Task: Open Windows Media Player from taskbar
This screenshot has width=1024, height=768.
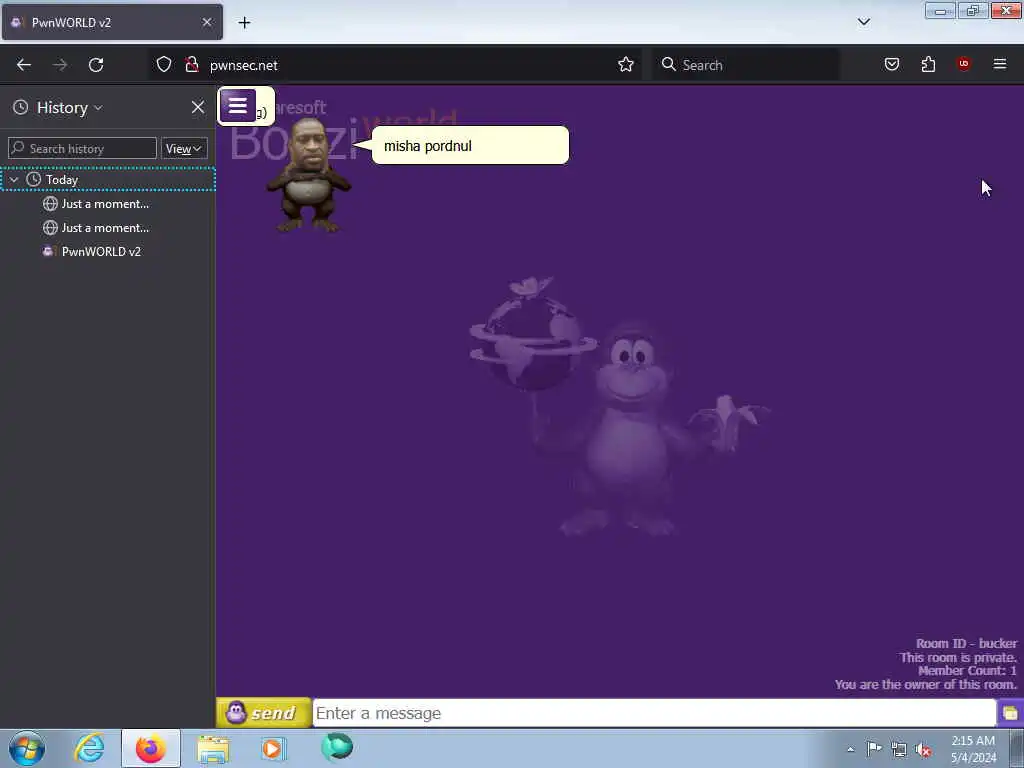Action: tap(273, 748)
